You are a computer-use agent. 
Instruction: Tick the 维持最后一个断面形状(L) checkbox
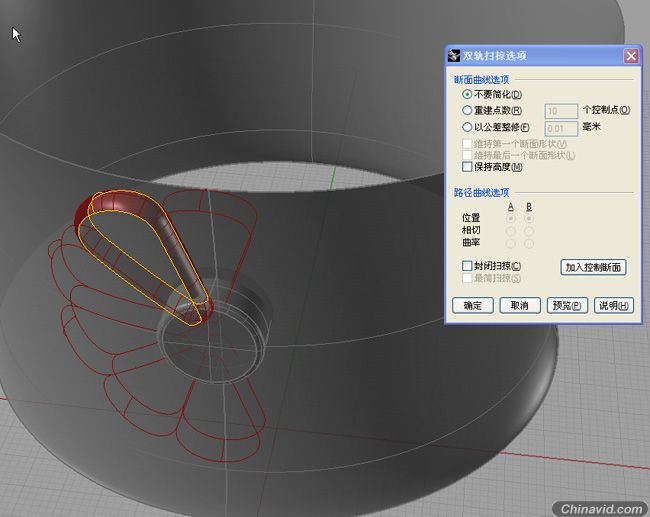coord(467,155)
